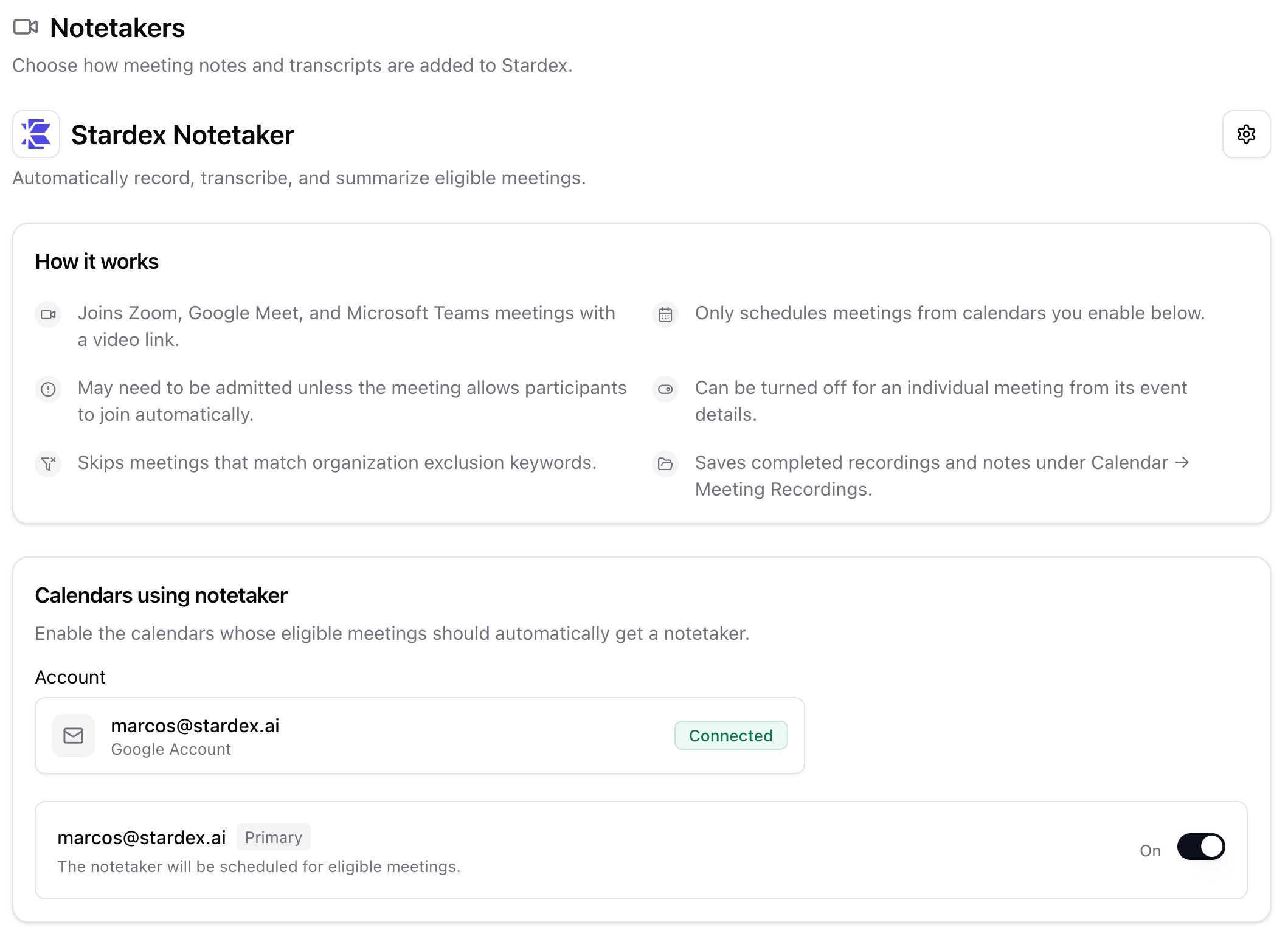Click "Google Account" subtitle text

click(171, 749)
